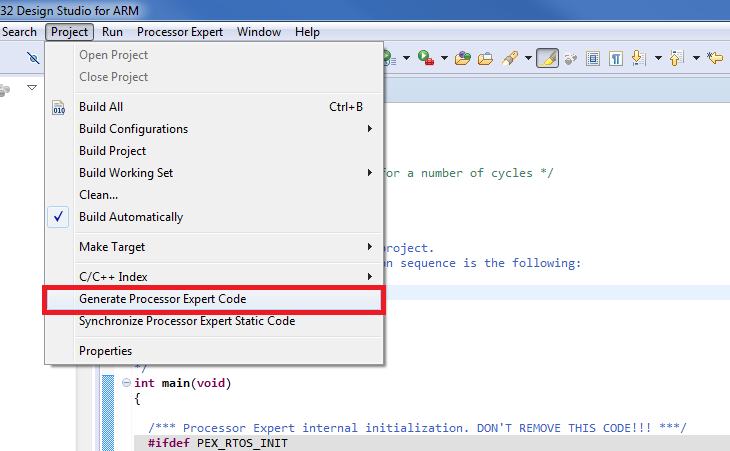Expand the Build Configurations submenu
730x451 pixels.
133,129
